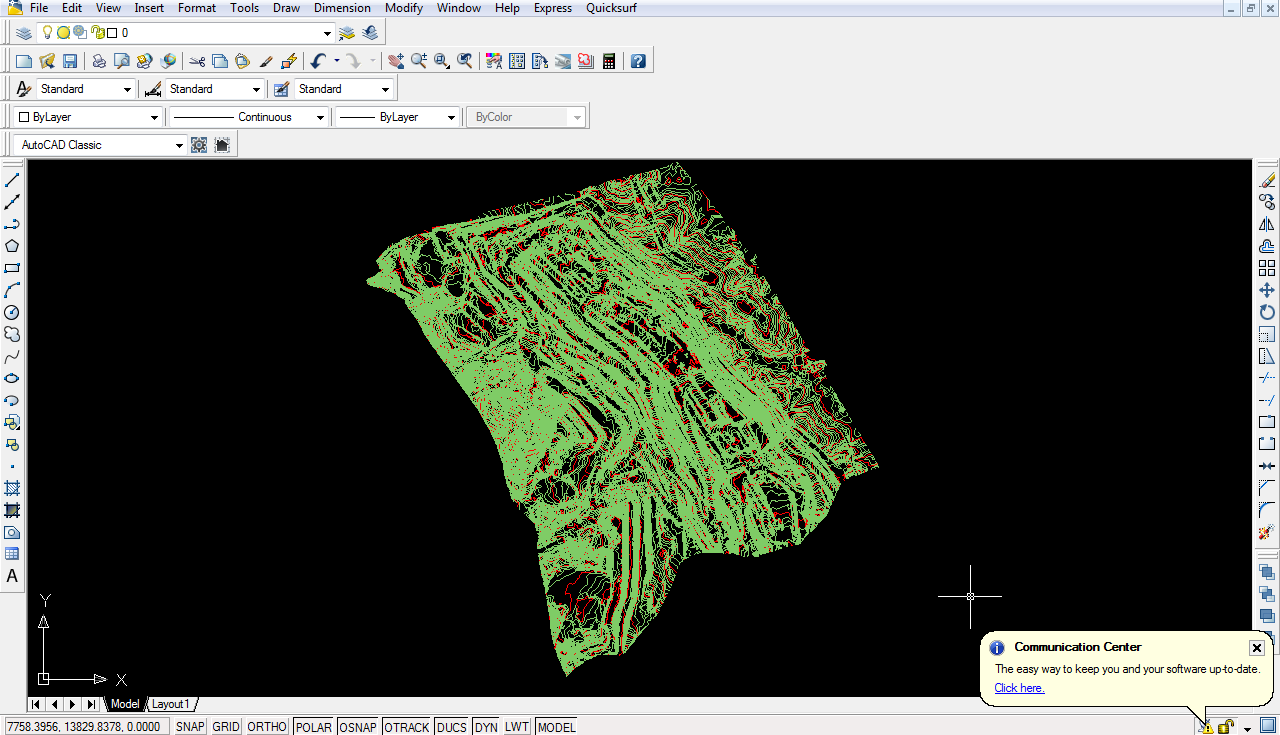Click the coordinates readout in status bar
The width and height of the screenshot is (1280, 735).
[86, 727]
